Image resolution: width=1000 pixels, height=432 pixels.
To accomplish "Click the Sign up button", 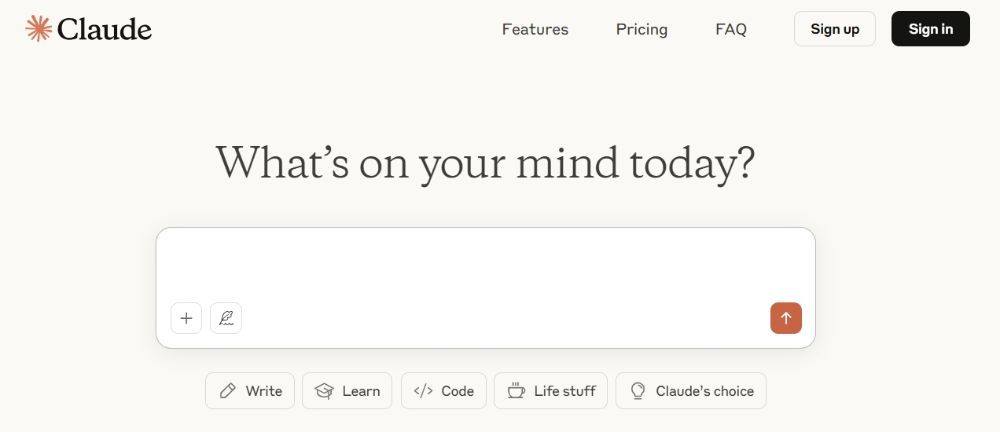I will pyautogui.click(x=835, y=29).
